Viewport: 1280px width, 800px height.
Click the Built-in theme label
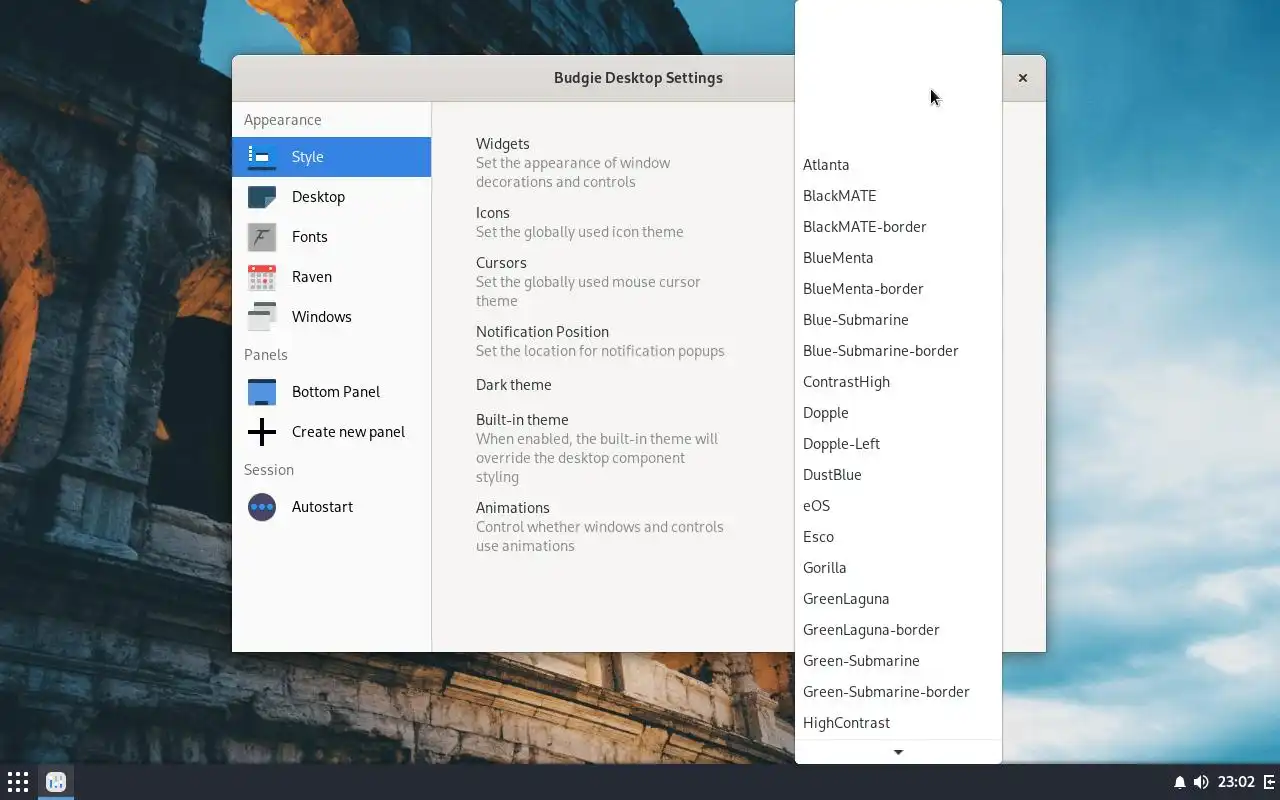[522, 420]
